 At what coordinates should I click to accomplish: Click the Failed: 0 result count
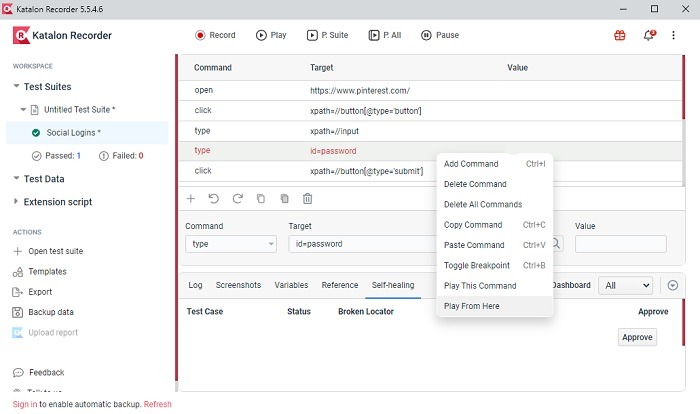pyautogui.click(x=121, y=156)
